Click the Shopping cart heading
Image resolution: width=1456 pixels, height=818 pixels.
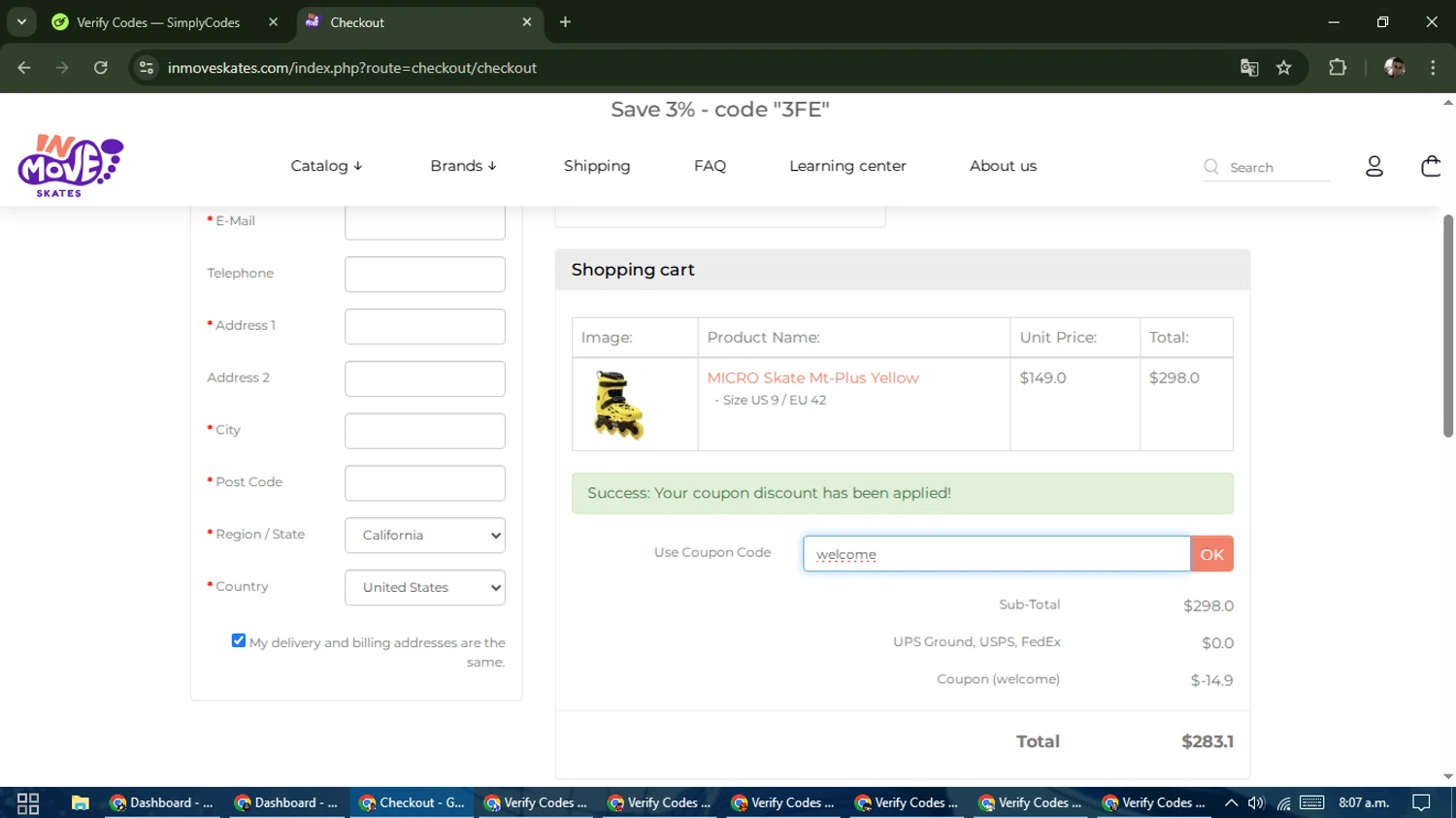click(633, 270)
